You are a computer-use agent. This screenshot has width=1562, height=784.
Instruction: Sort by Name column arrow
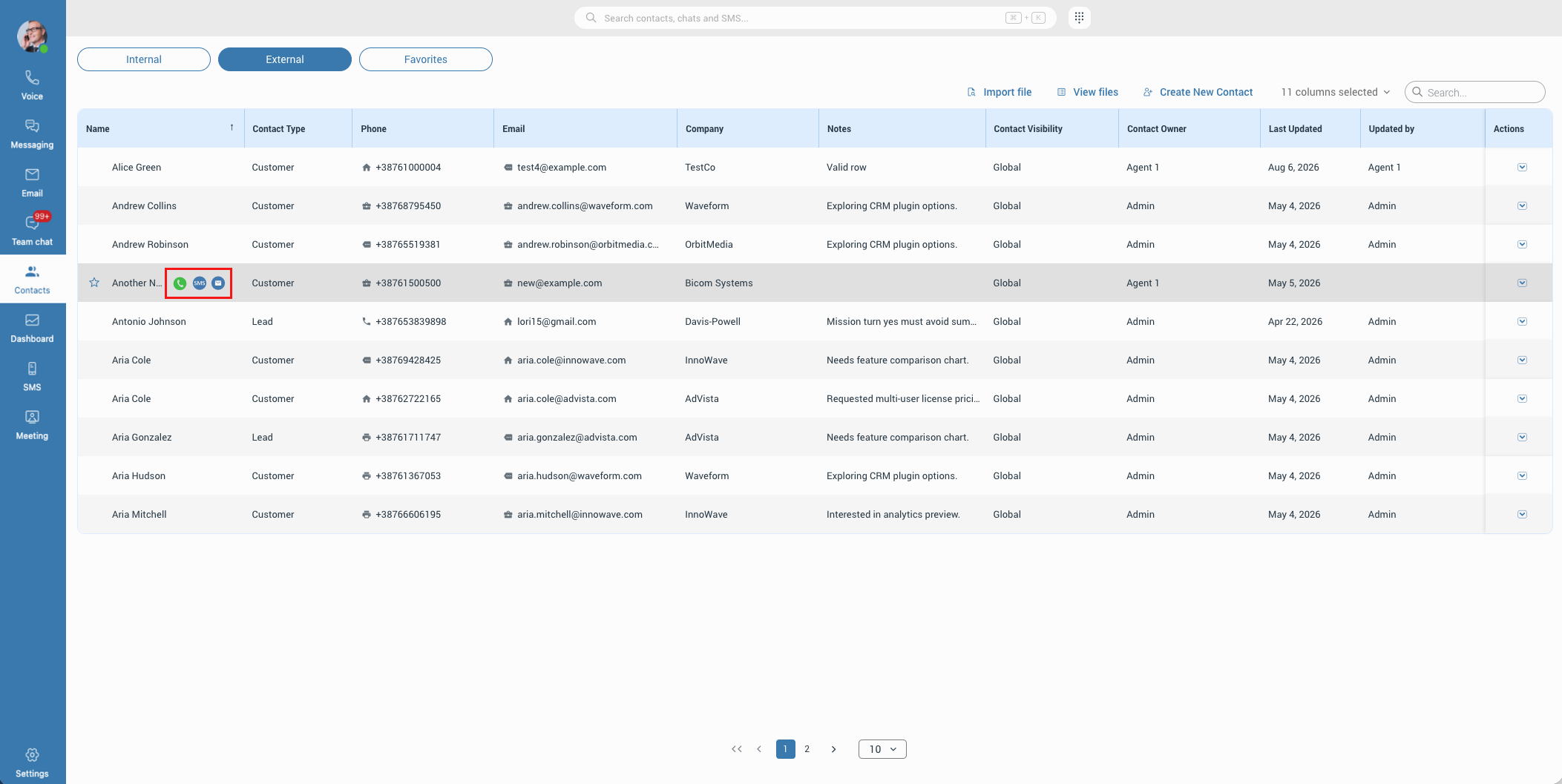(x=232, y=128)
